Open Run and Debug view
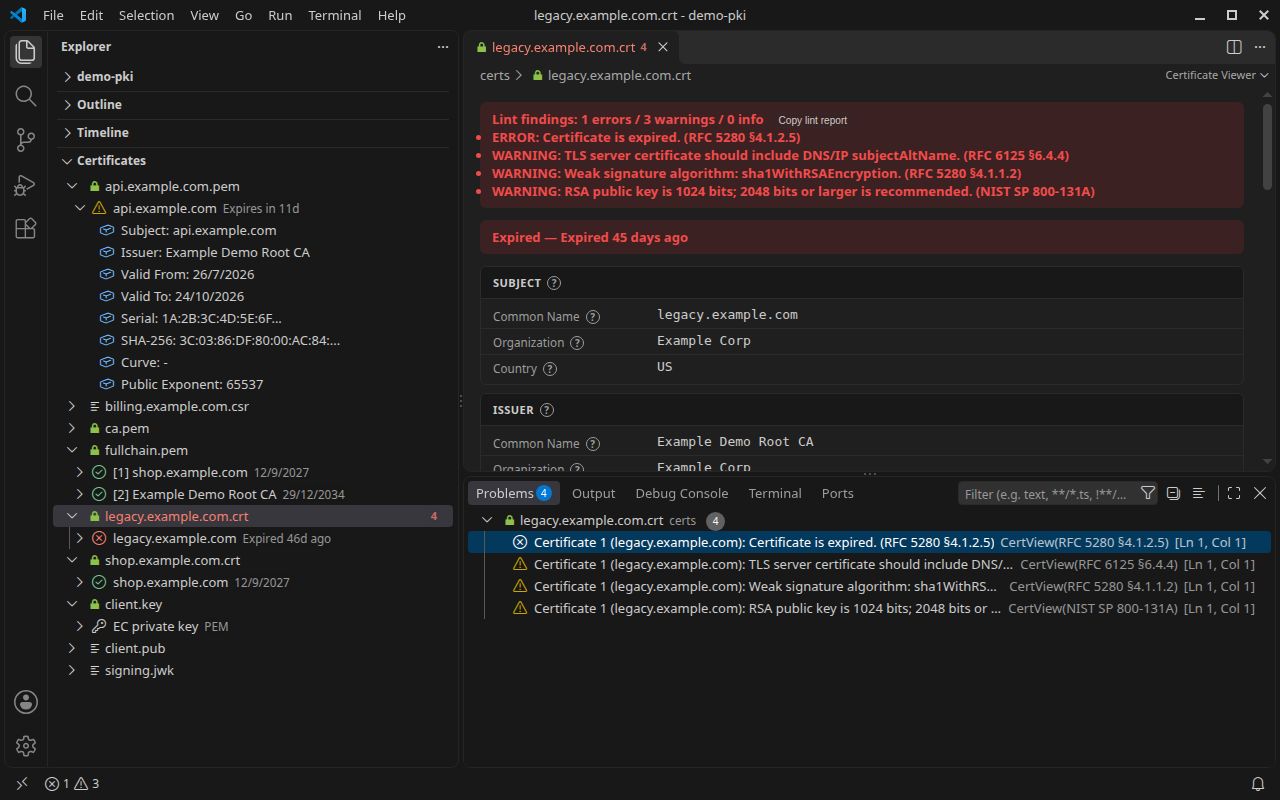This screenshot has width=1280, height=800. pos(26,185)
